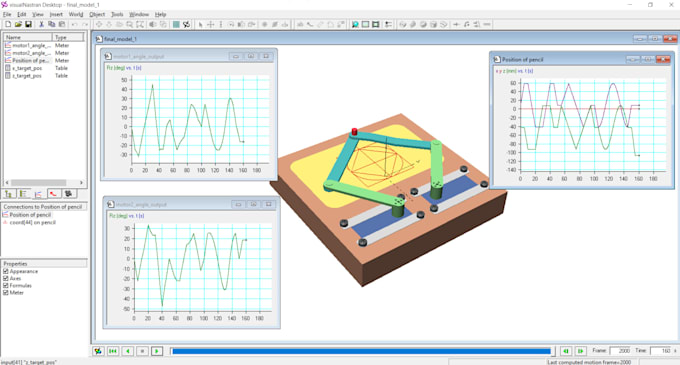Uncheck the Meter property checkbox
Screen dimensions: 680x365
pos(6,293)
